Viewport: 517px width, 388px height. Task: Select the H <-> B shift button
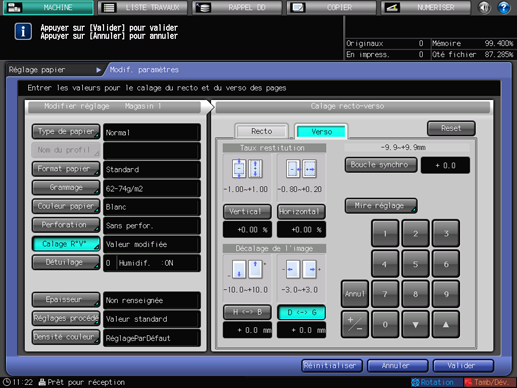pos(247,312)
